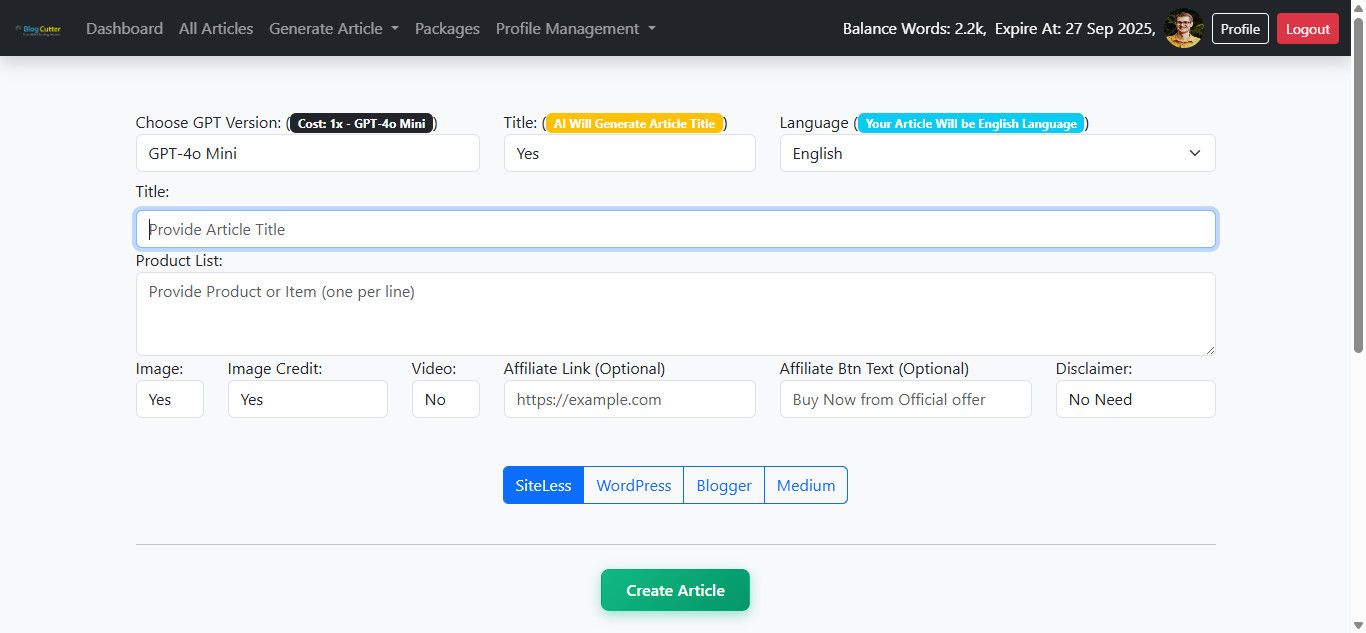Click the Profile button
The image size is (1366, 633).
pos(1240,29)
